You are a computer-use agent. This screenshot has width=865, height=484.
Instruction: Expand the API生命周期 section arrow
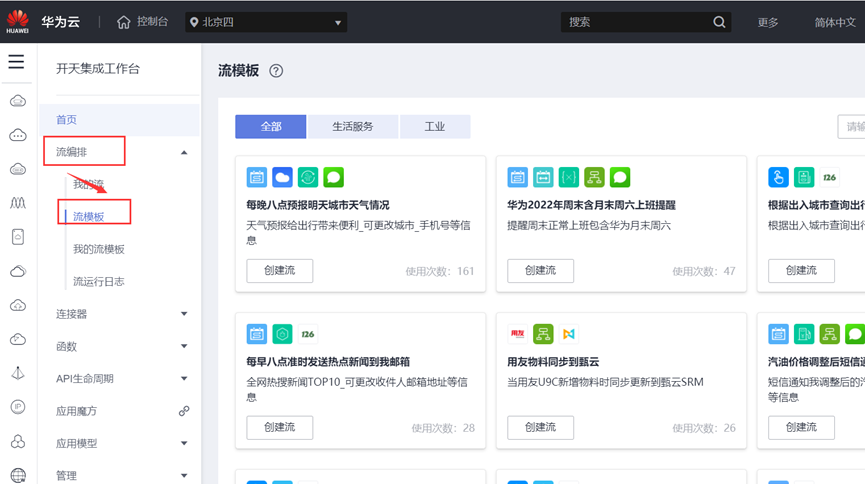point(184,379)
